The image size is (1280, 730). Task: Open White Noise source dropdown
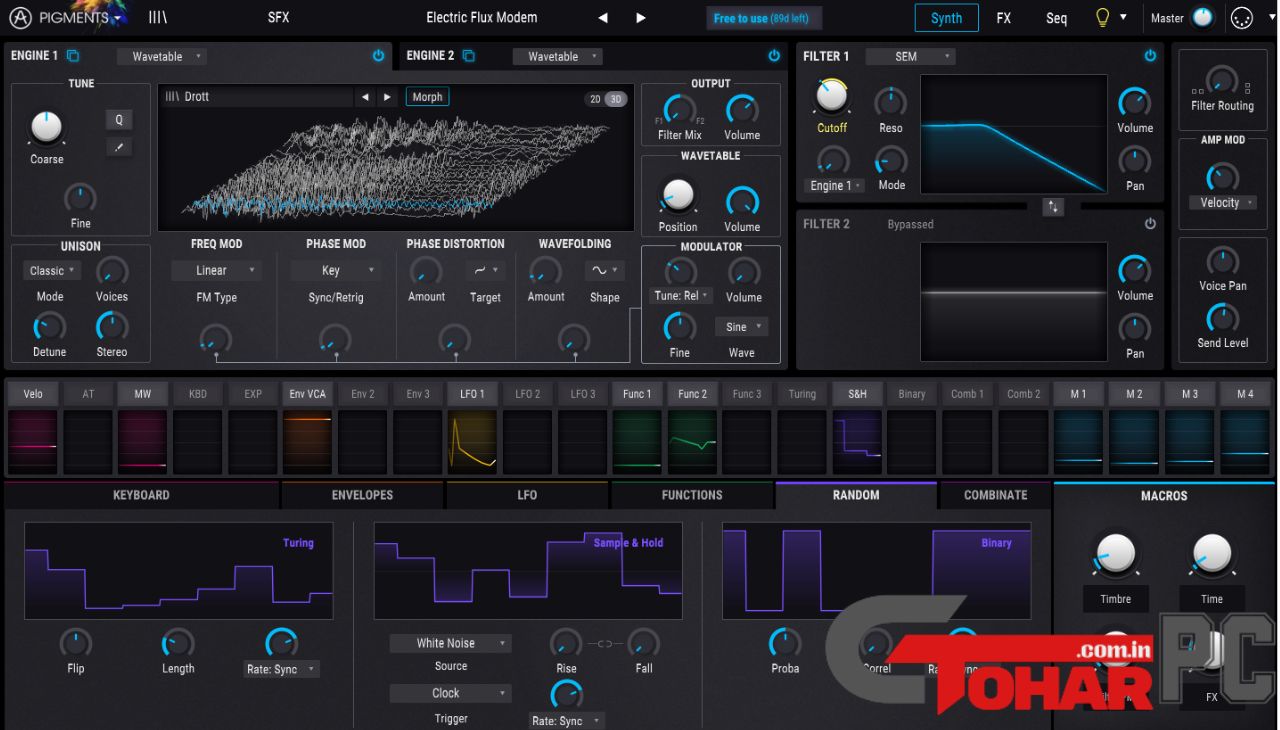(451, 643)
